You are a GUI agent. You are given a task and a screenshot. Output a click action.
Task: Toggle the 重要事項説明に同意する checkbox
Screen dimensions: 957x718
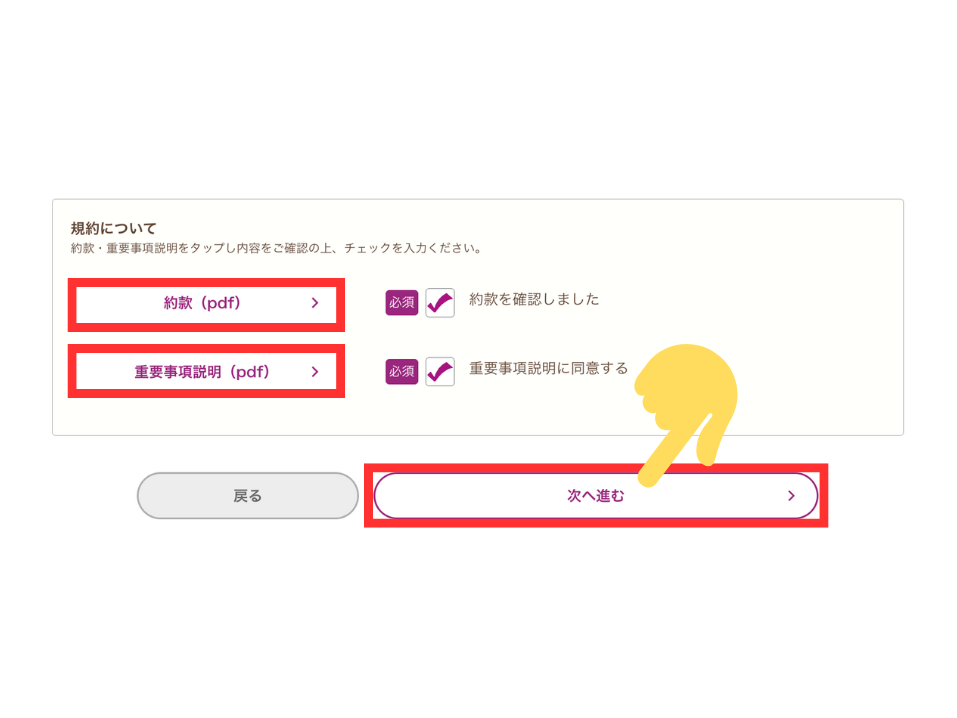pos(440,371)
